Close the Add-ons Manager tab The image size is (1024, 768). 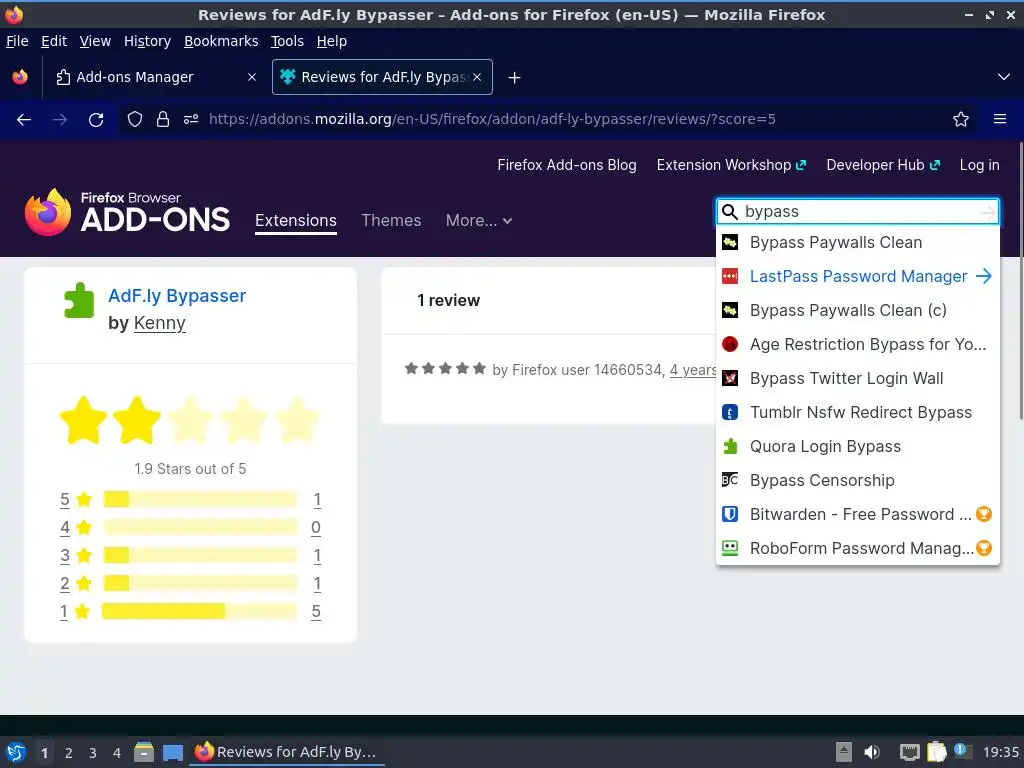(252, 77)
